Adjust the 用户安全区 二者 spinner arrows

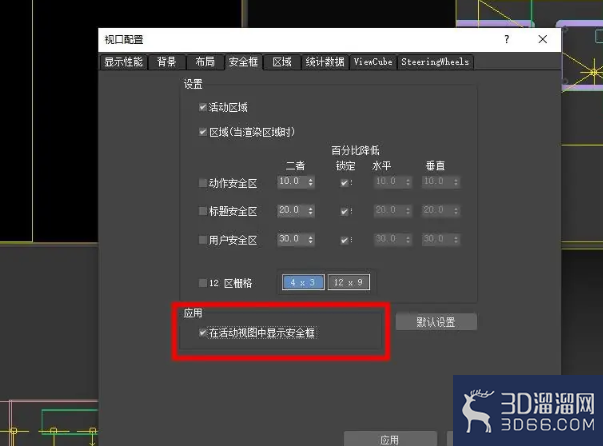click(x=311, y=239)
